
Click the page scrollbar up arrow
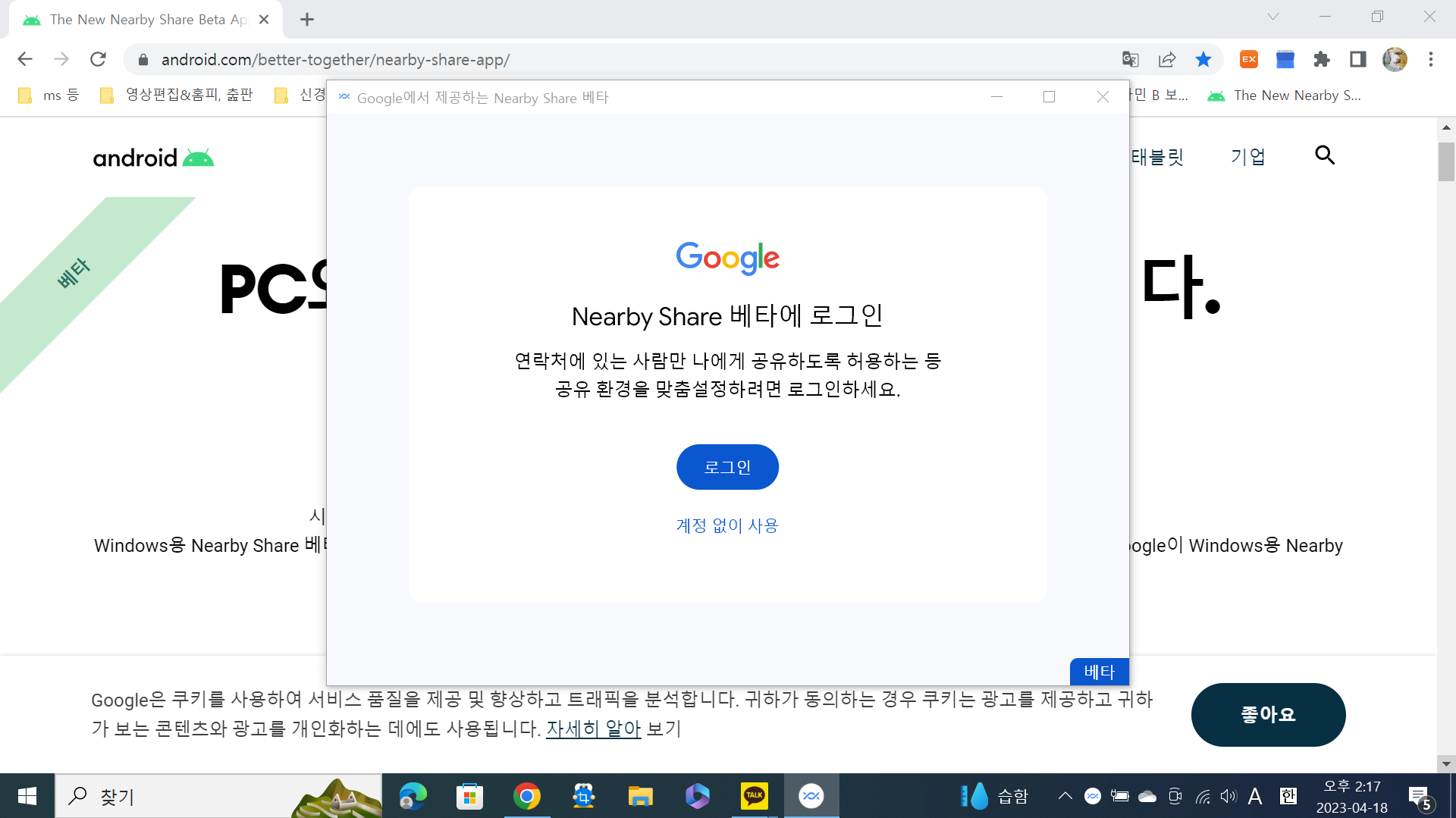[1446, 127]
